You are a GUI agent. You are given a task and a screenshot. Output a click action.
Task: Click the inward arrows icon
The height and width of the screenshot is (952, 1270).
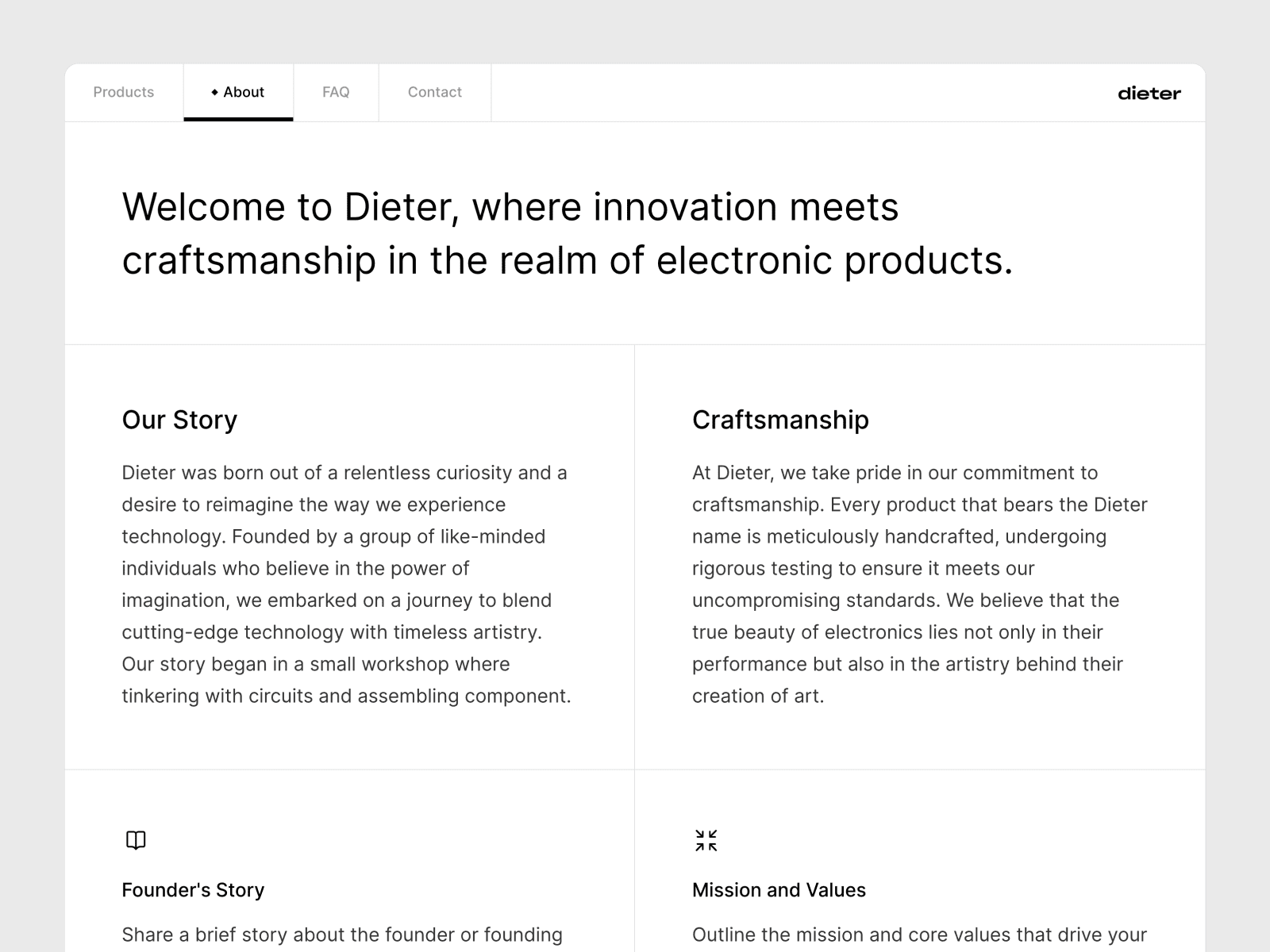(x=706, y=840)
